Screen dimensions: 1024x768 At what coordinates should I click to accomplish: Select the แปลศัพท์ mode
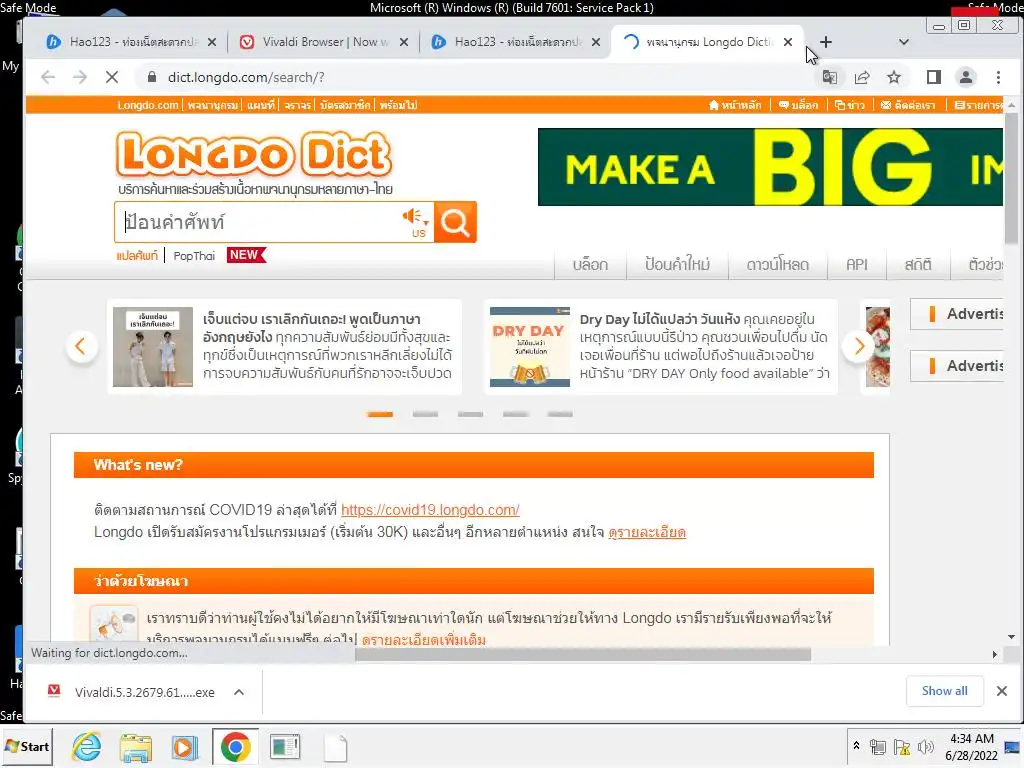point(137,255)
